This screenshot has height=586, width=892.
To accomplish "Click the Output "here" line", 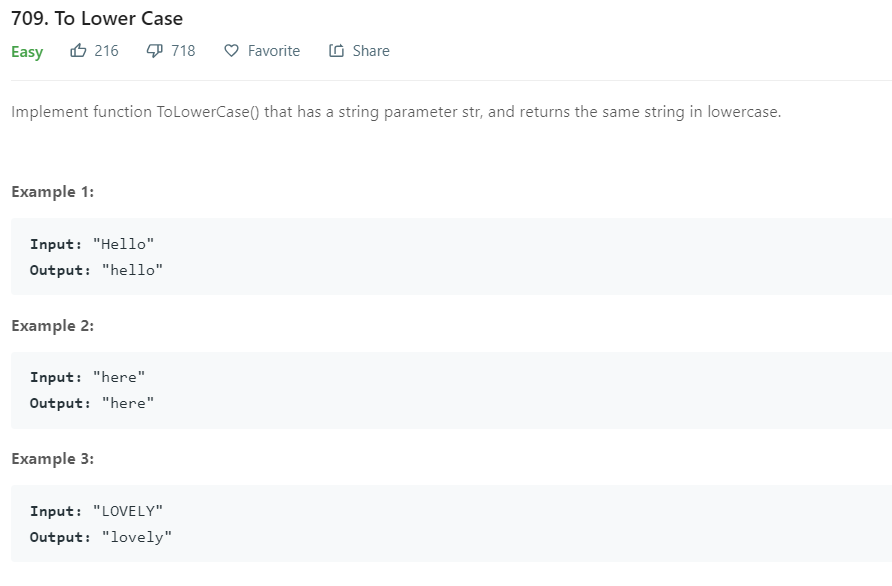I will coord(92,404).
